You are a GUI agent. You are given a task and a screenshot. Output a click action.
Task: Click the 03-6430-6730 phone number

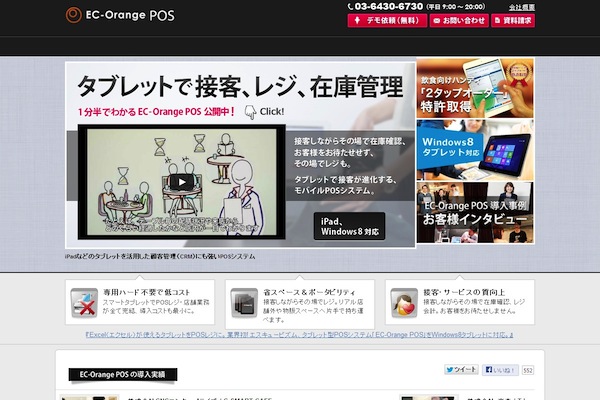[388, 7]
